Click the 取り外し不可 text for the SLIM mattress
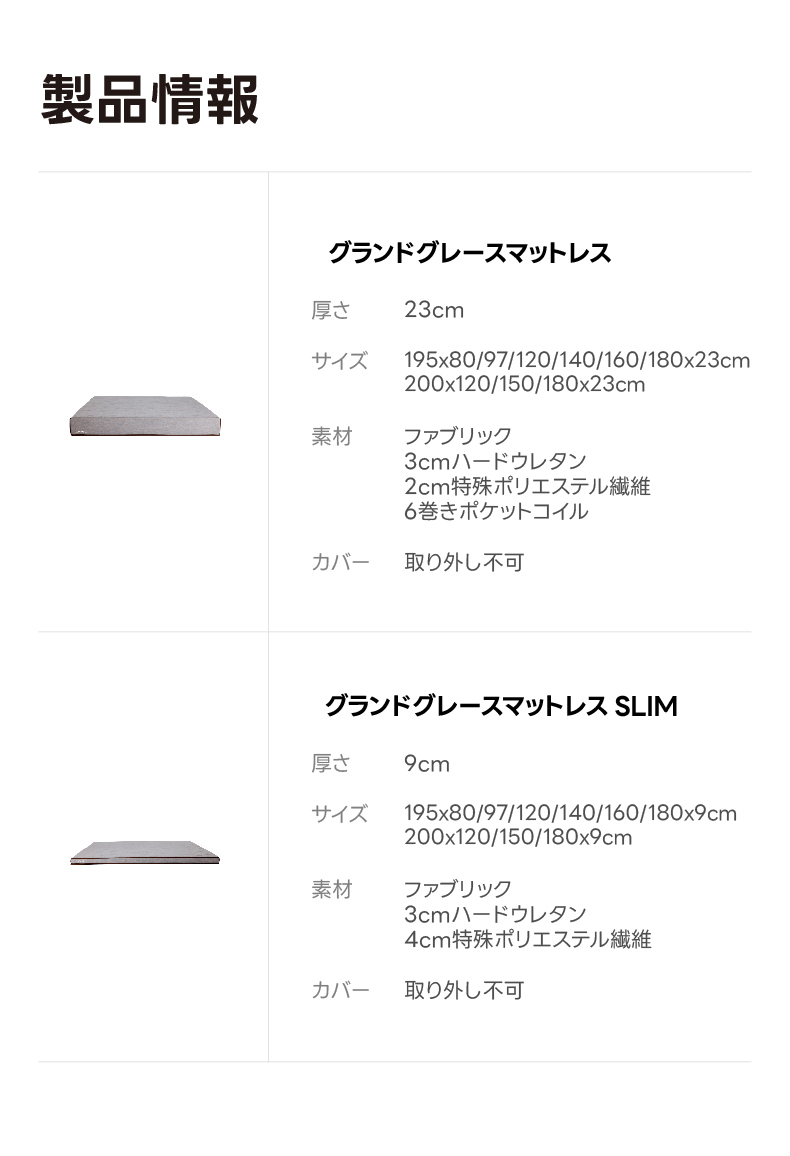790x1156 pixels. (x=464, y=990)
